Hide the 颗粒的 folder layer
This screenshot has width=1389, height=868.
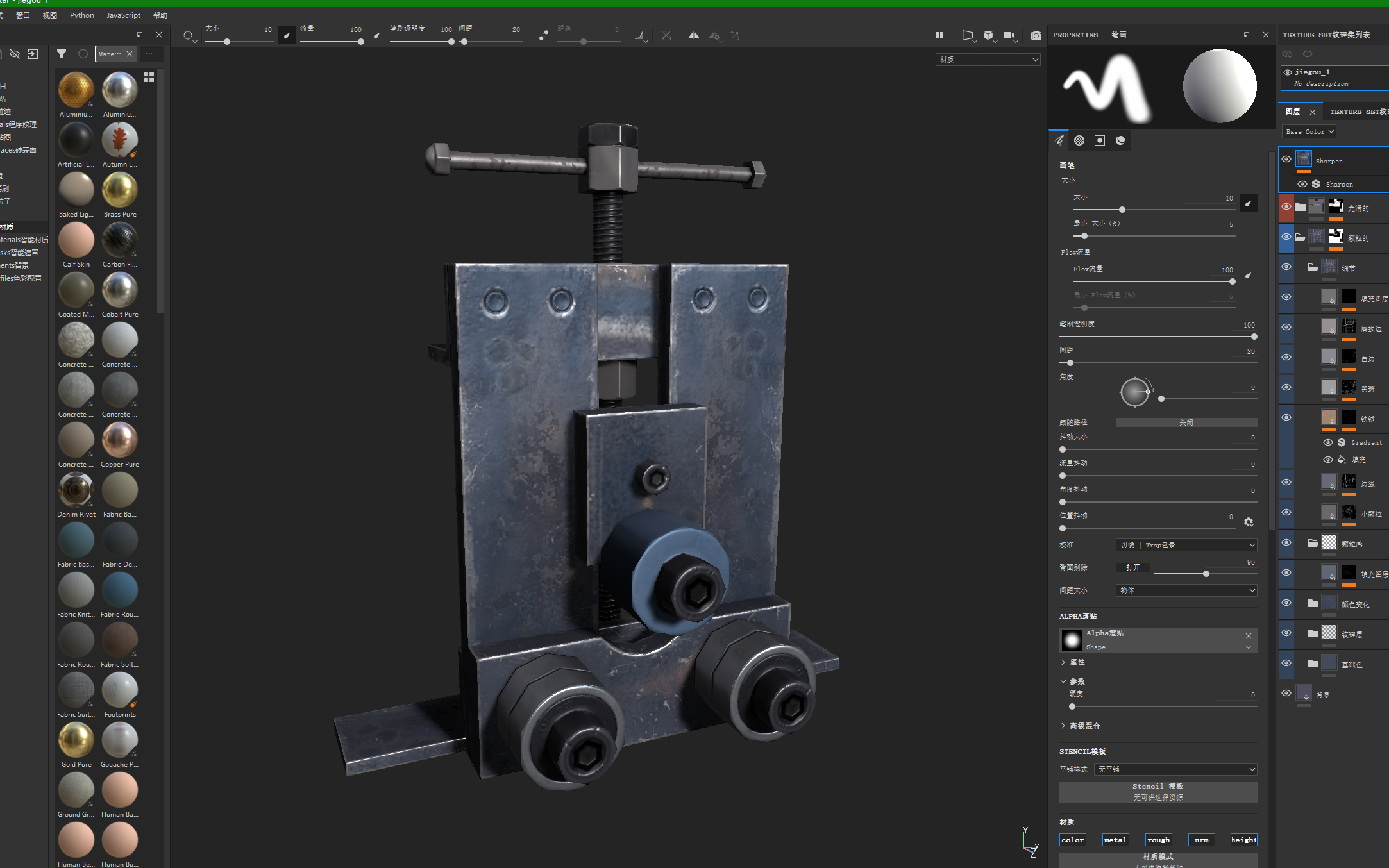click(1286, 237)
